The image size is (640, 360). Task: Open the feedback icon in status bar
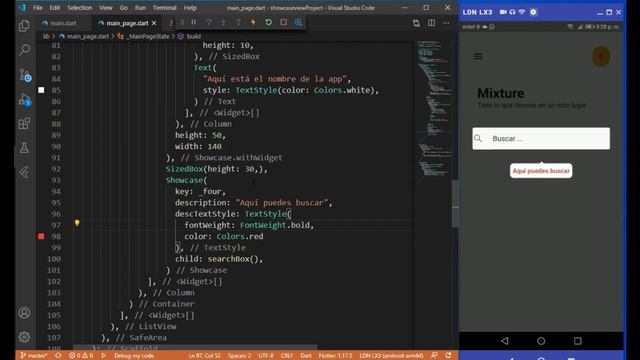click(x=434, y=356)
